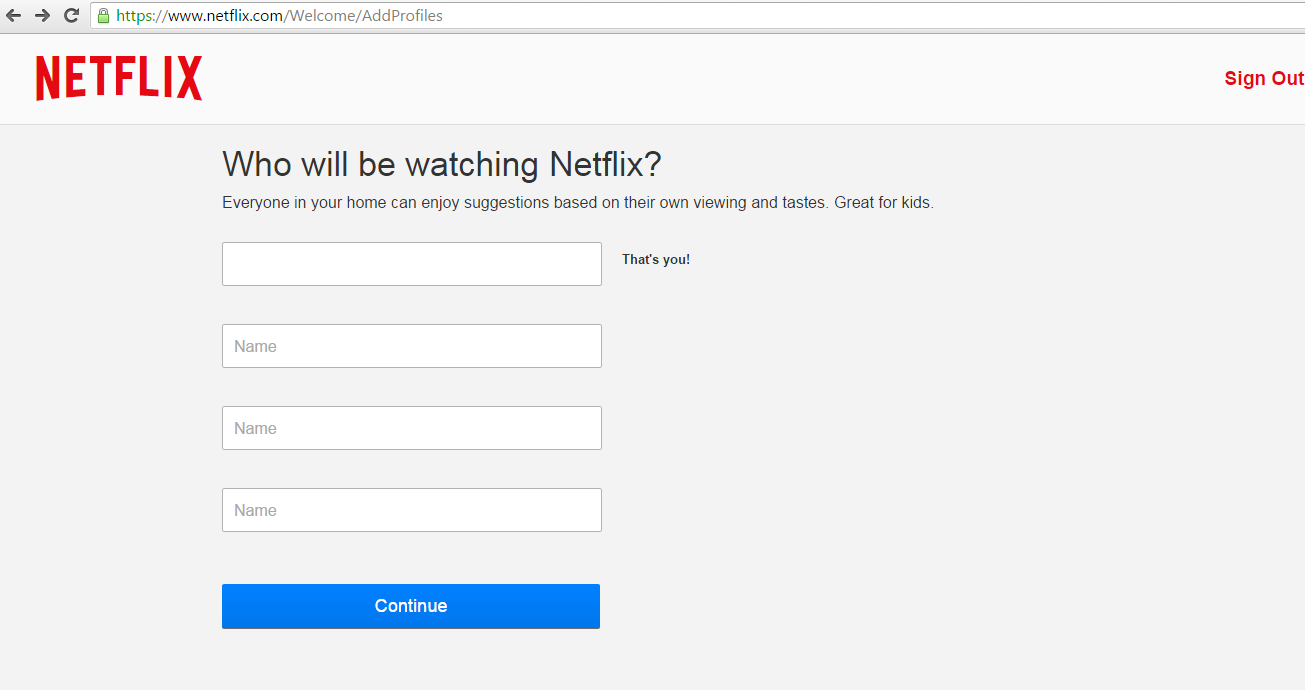The height and width of the screenshot is (690, 1305).
Task: Click the blue Continue button
Action: [411, 606]
